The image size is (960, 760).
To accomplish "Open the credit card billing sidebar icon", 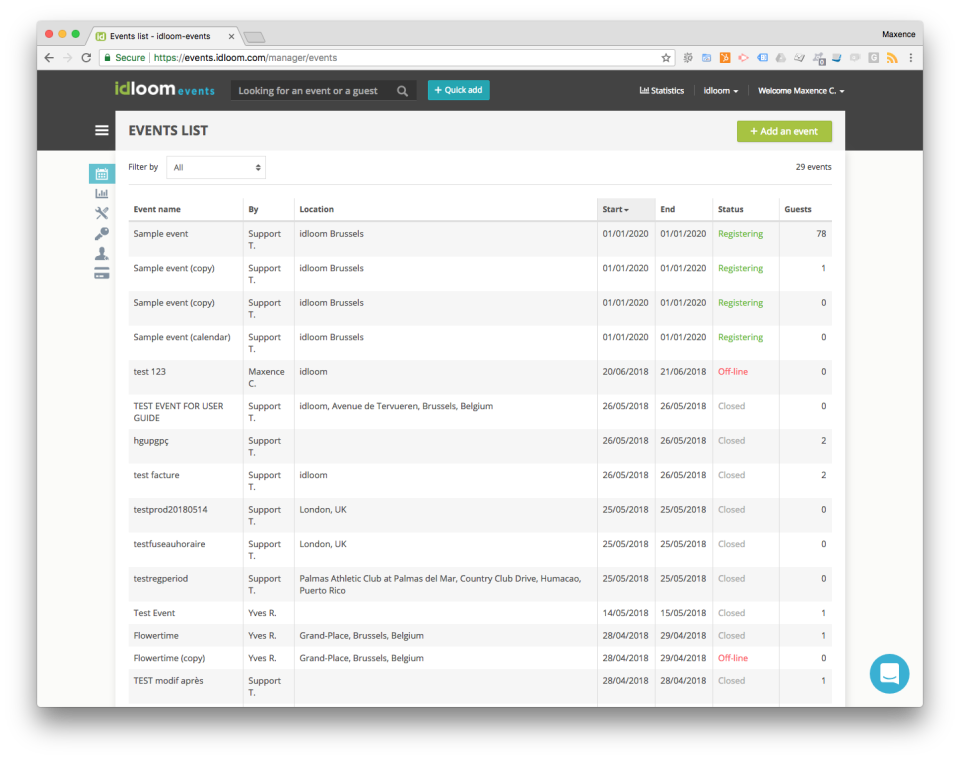I will (102, 273).
